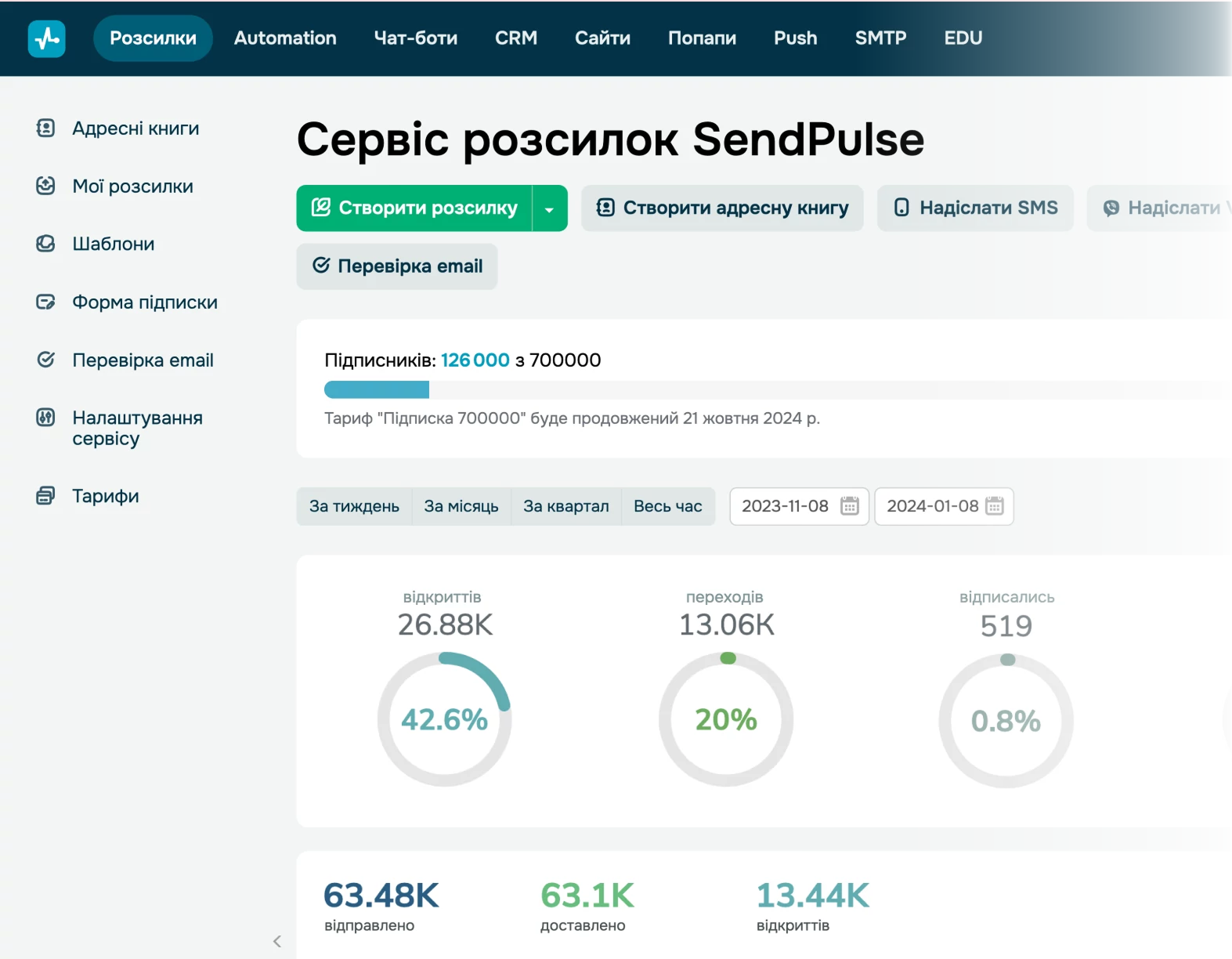Click the subscribers progress bar

(x=775, y=389)
